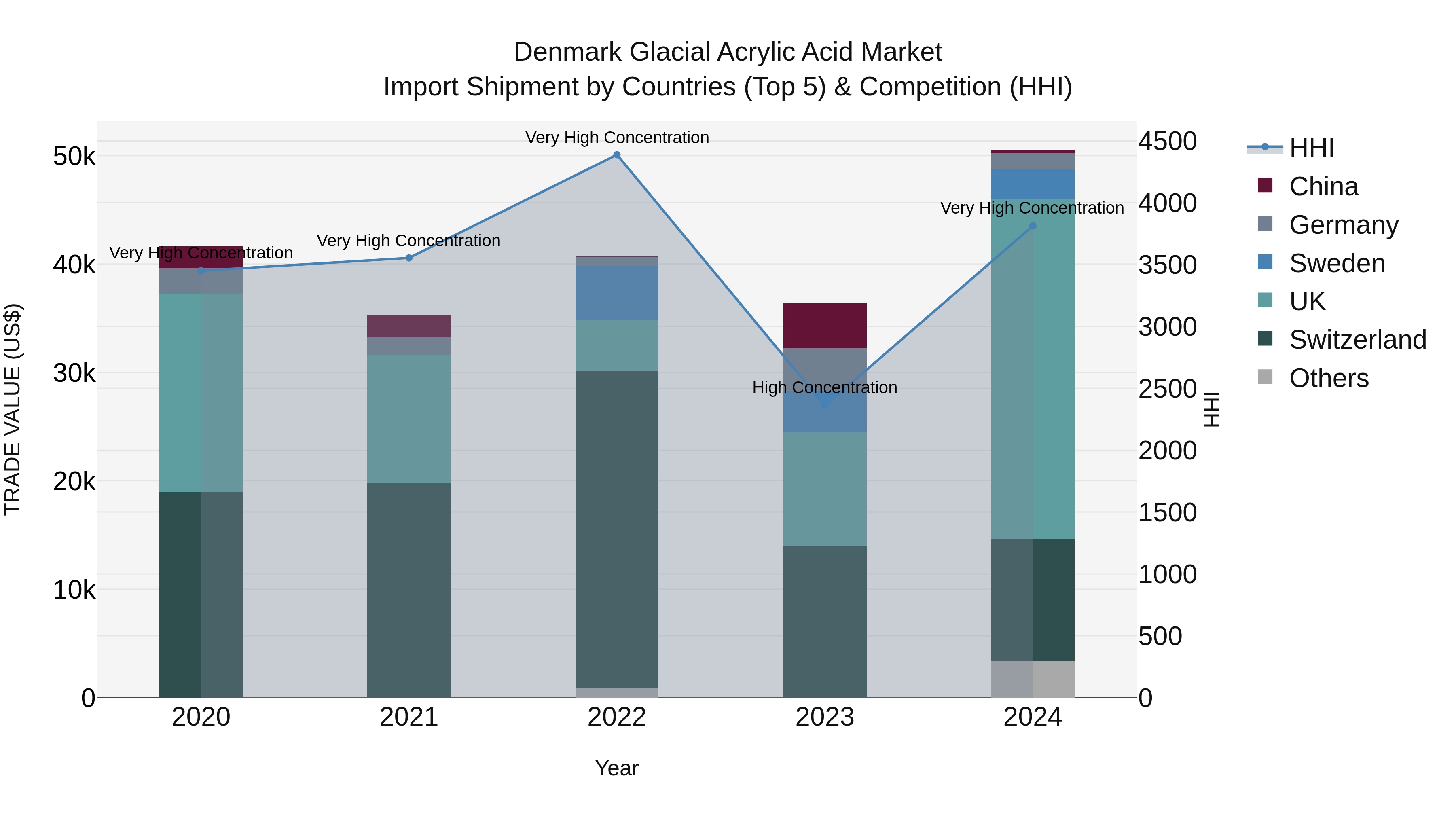Click the 'High Concentration' annotation at 2023
This screenshot has height=819, width=1456.
825,388
